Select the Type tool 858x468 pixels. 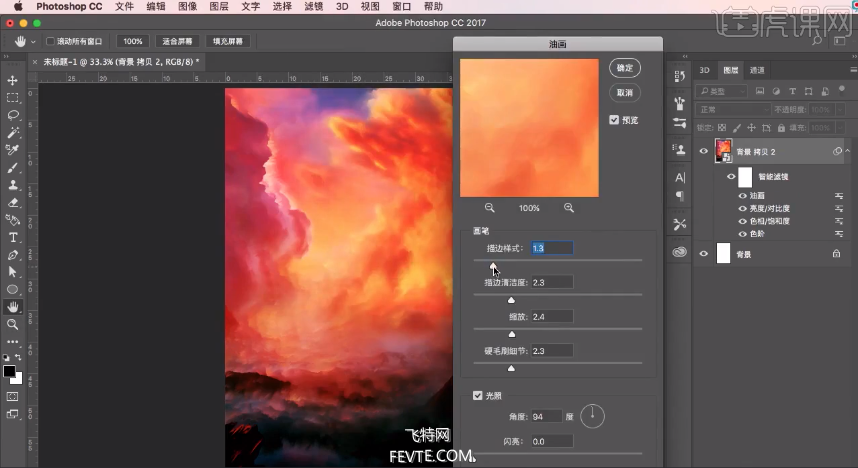pyautogui.click(x=13, y=238)
